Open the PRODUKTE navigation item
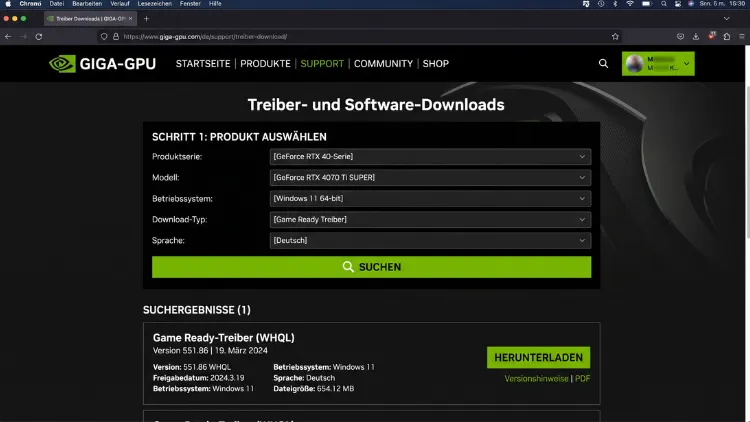This screenshot has height=422, width=750. 265,64
